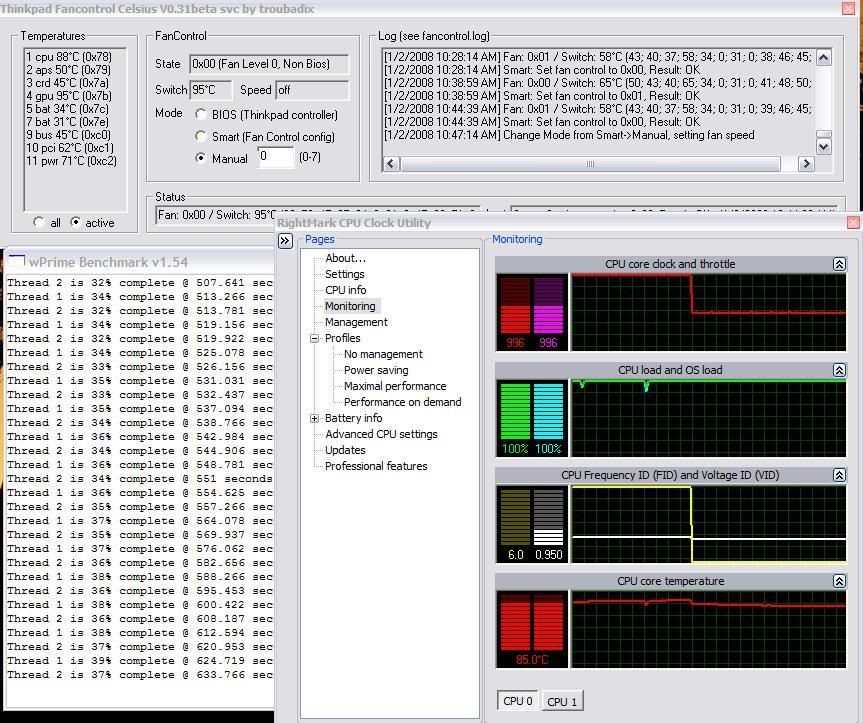The height and width of the screenshot is (723, 863).
Task: Collapse the CPU FID and VID graph
Action: point(839,475)
